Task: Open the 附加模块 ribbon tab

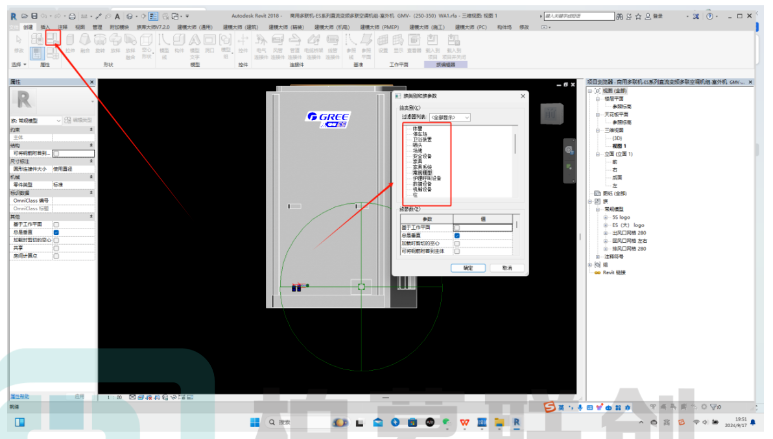Action: [x=119, y=27]
